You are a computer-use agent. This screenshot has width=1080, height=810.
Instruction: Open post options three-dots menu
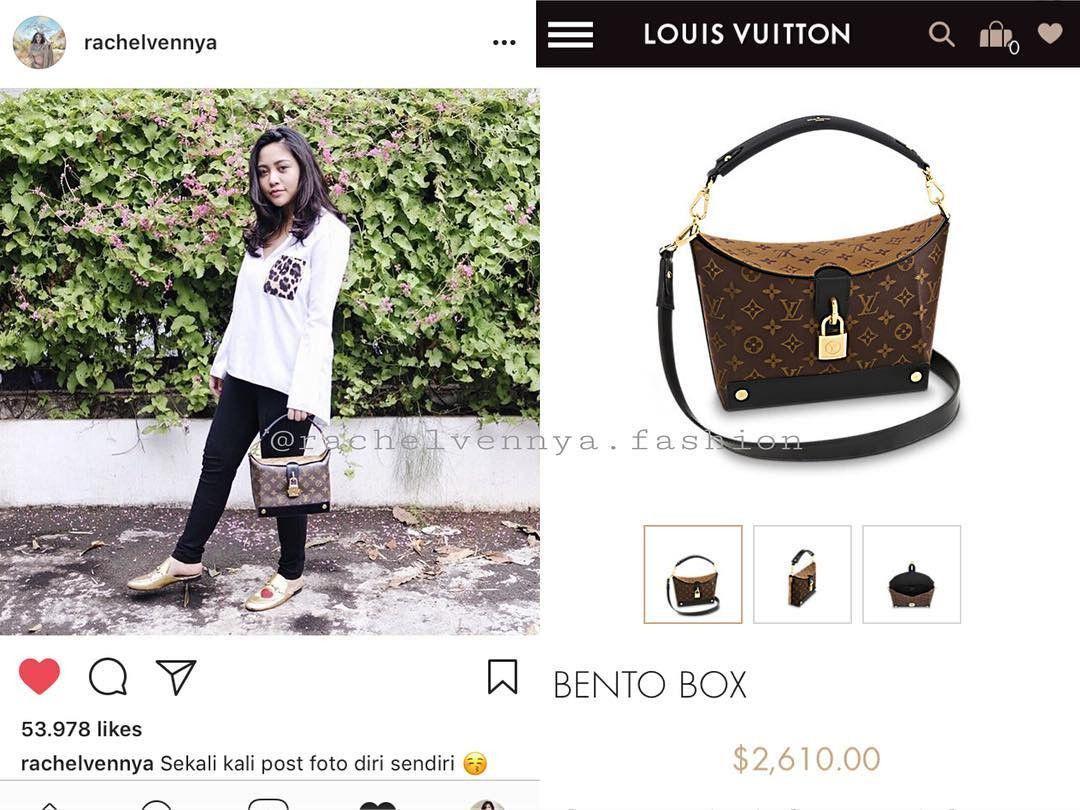point(504,43)
